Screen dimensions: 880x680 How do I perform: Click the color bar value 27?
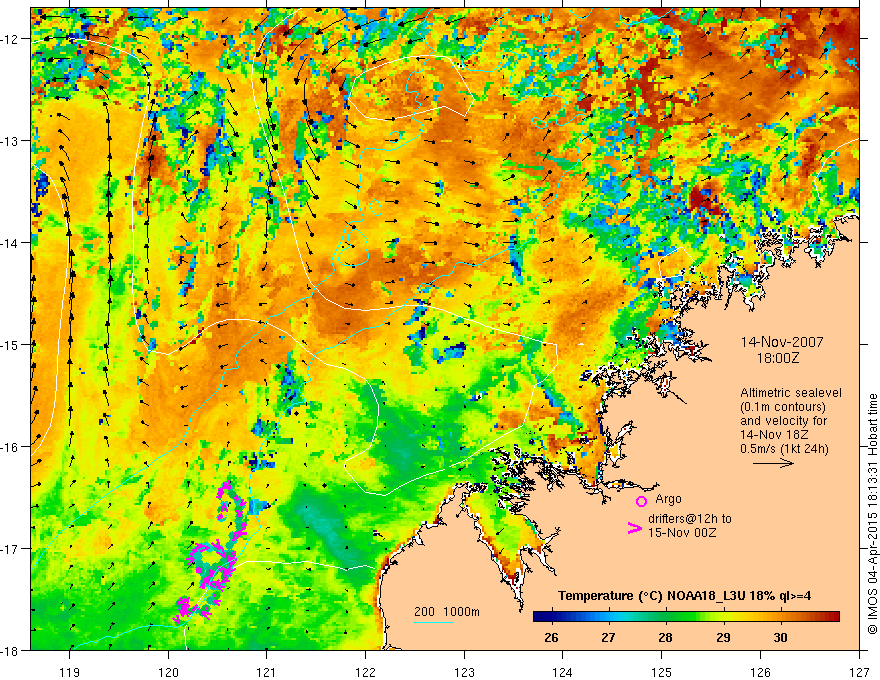[x=608, y=637]
